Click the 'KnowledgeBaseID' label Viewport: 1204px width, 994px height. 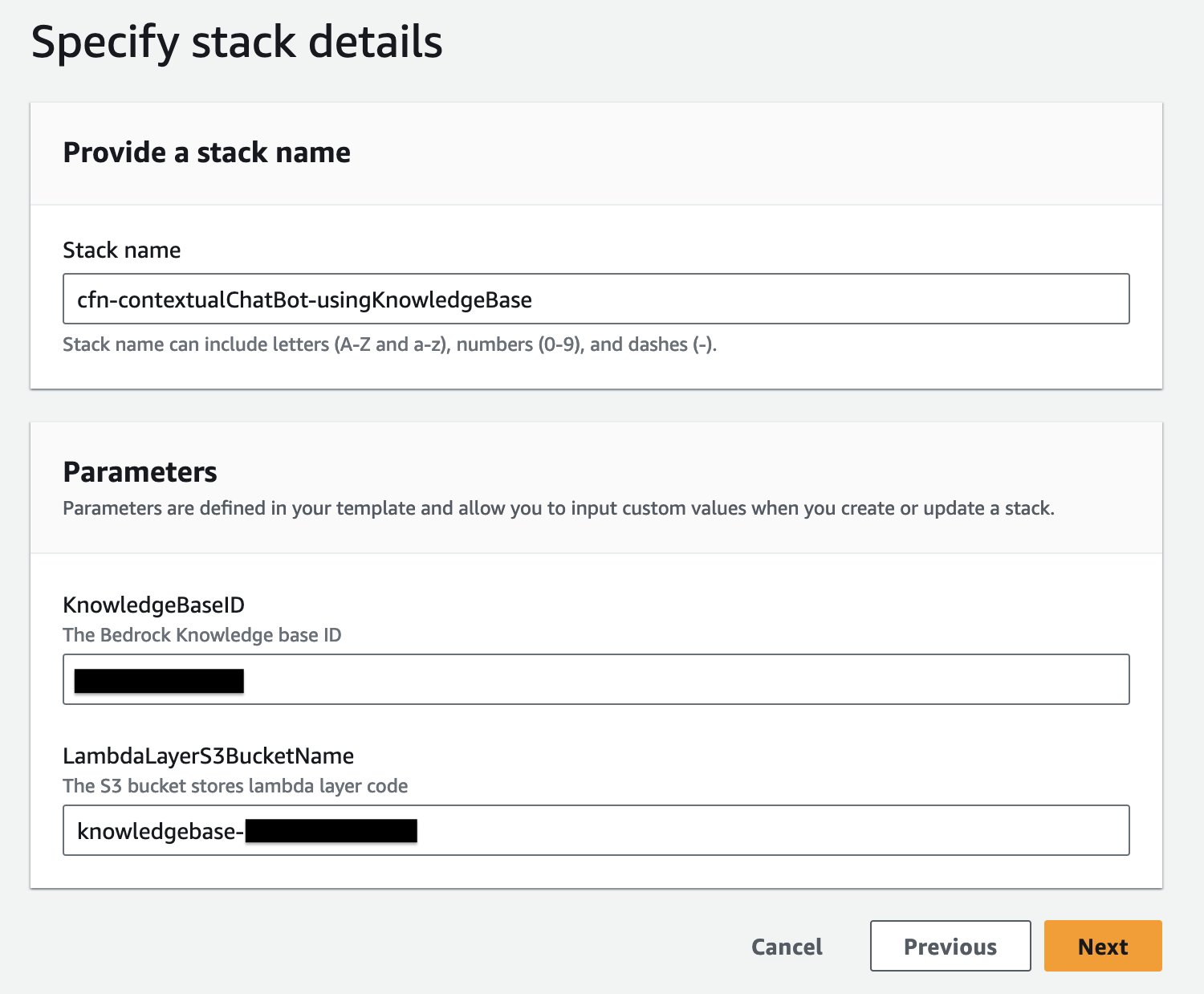tap(154, 605)
